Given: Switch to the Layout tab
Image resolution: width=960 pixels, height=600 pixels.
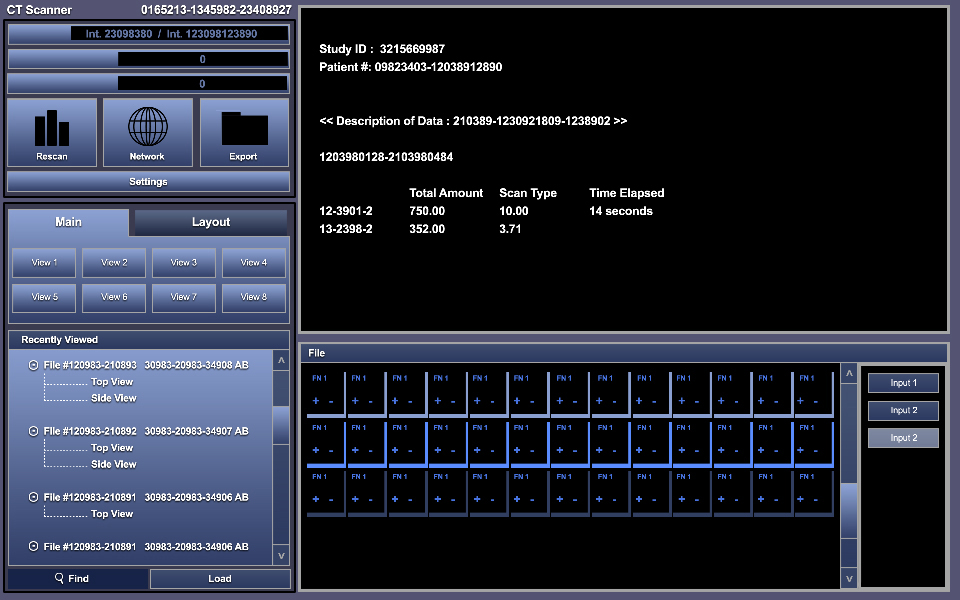Looking at the screenshot, I should coord(210,222).
